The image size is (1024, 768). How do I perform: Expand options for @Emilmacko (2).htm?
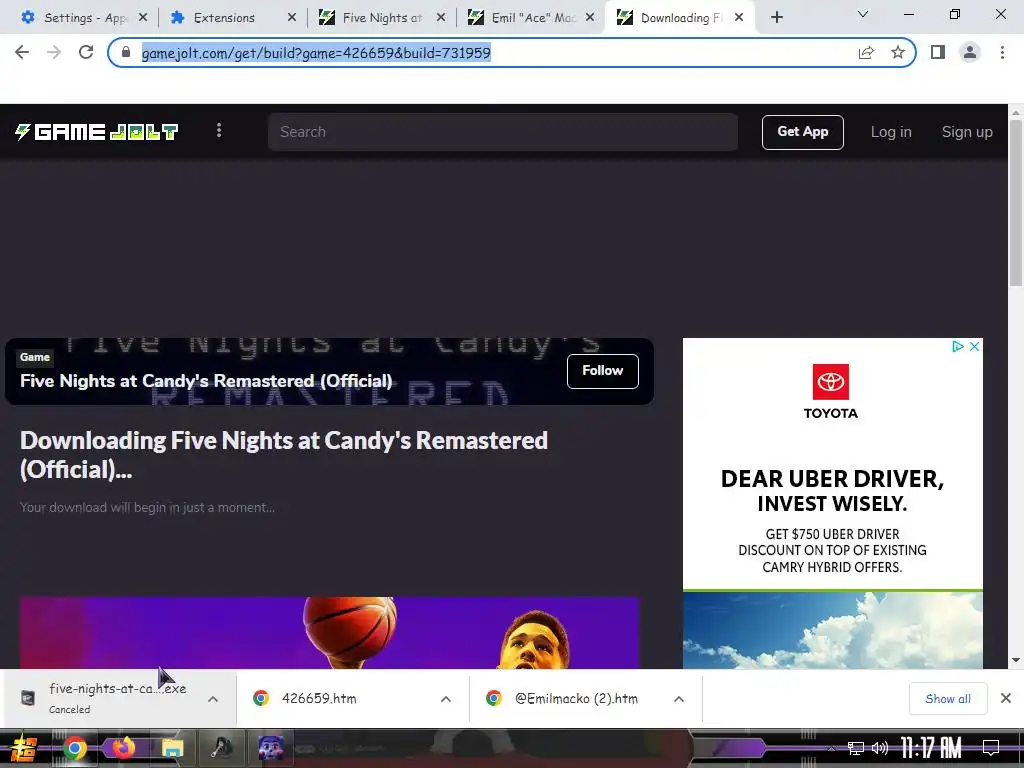679,699
